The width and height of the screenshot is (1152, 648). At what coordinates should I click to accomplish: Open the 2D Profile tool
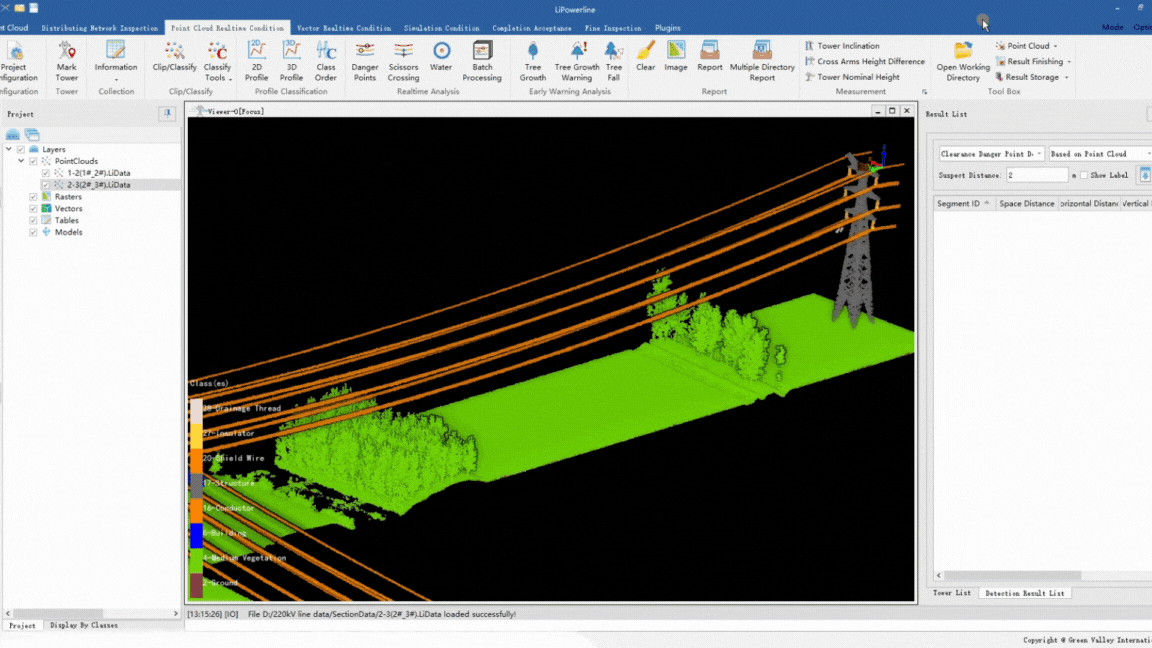coord(256,59)
